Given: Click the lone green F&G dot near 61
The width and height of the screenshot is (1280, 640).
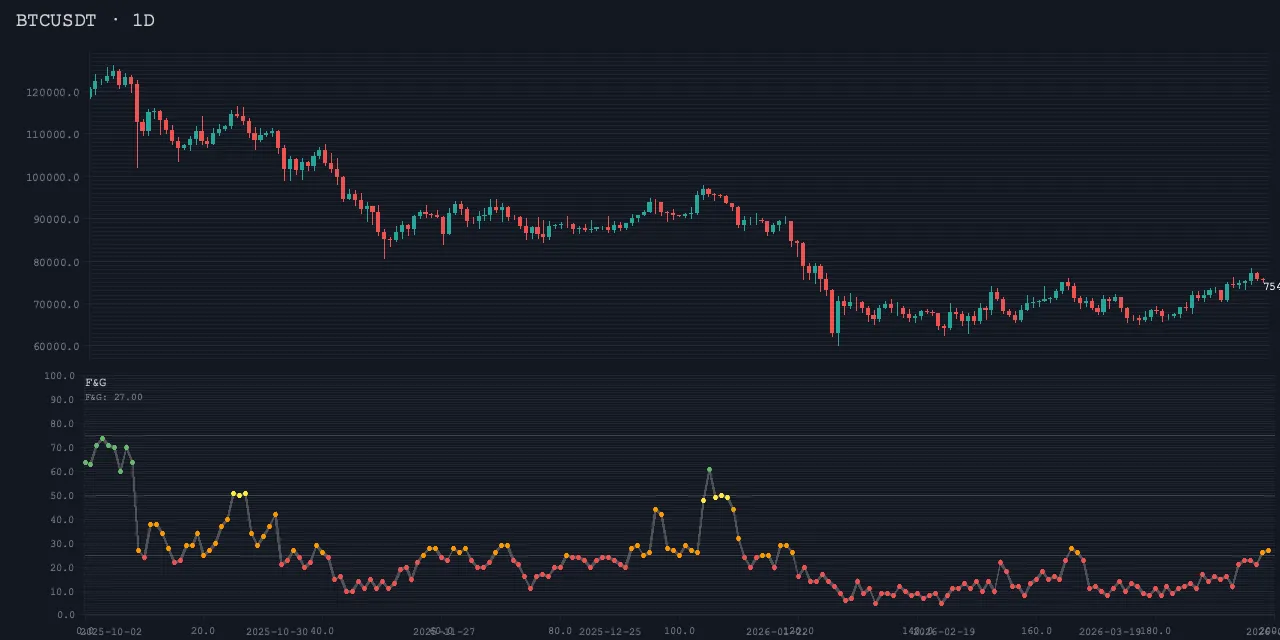Looking at the screenshot, I should (x=709, y=469).
